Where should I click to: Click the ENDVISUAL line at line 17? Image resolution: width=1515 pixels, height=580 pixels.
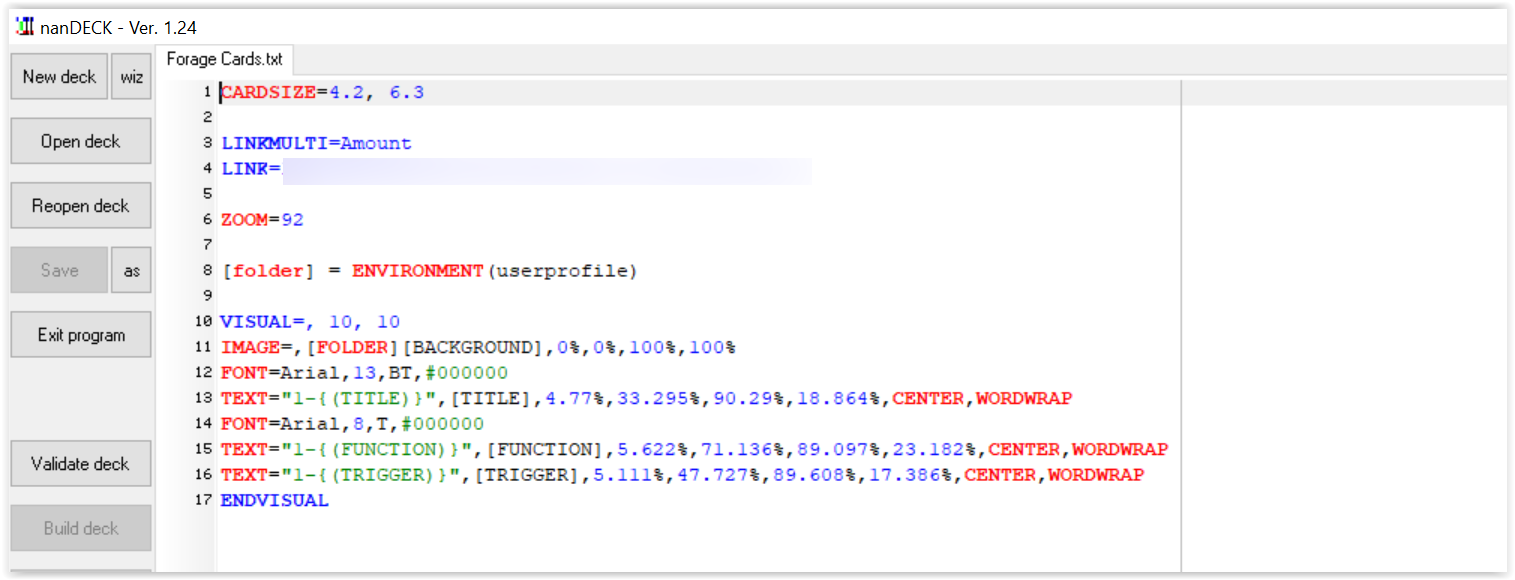pos(274,500)
